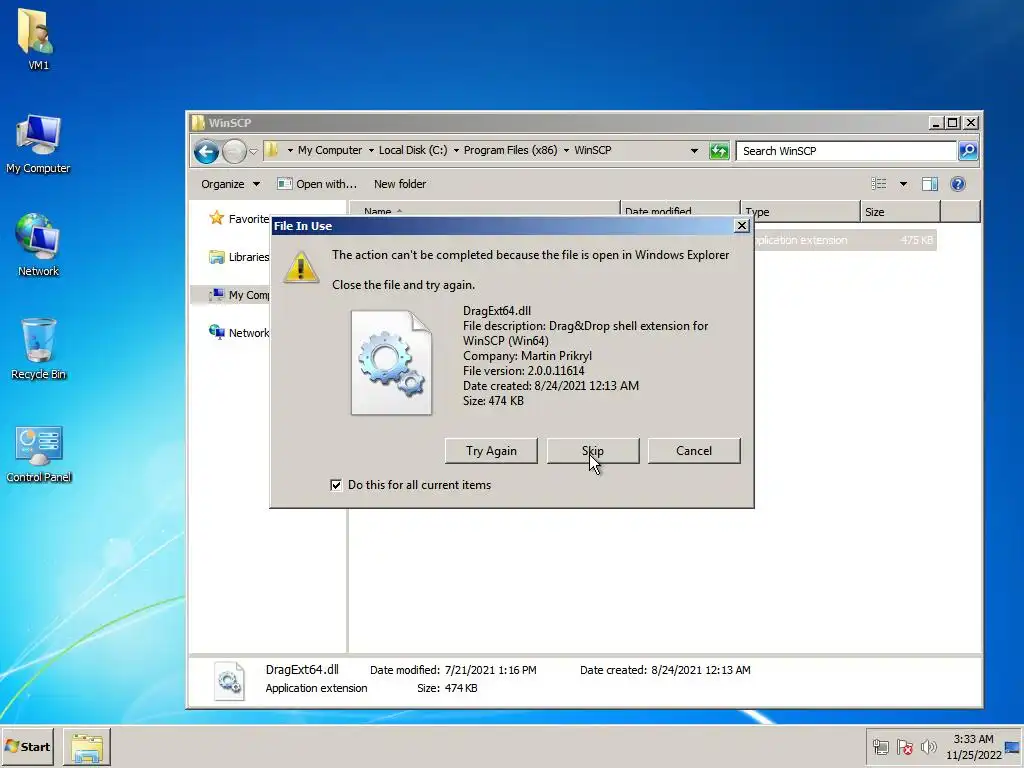
Task: Select My Computer desktop icon
Action: pyautogui.click(x=38, y=144)
